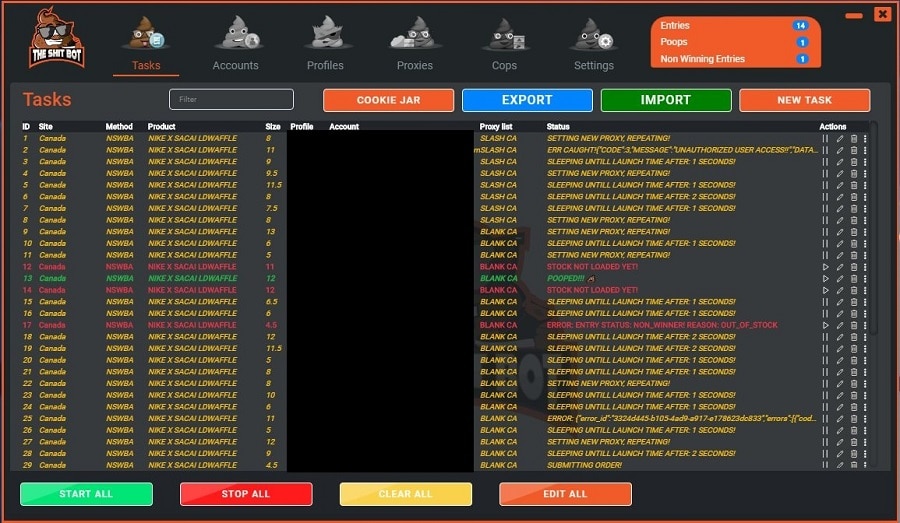Click The Shit Bot logo
This screenshot has width=900, height=523.
pos(56,38)
